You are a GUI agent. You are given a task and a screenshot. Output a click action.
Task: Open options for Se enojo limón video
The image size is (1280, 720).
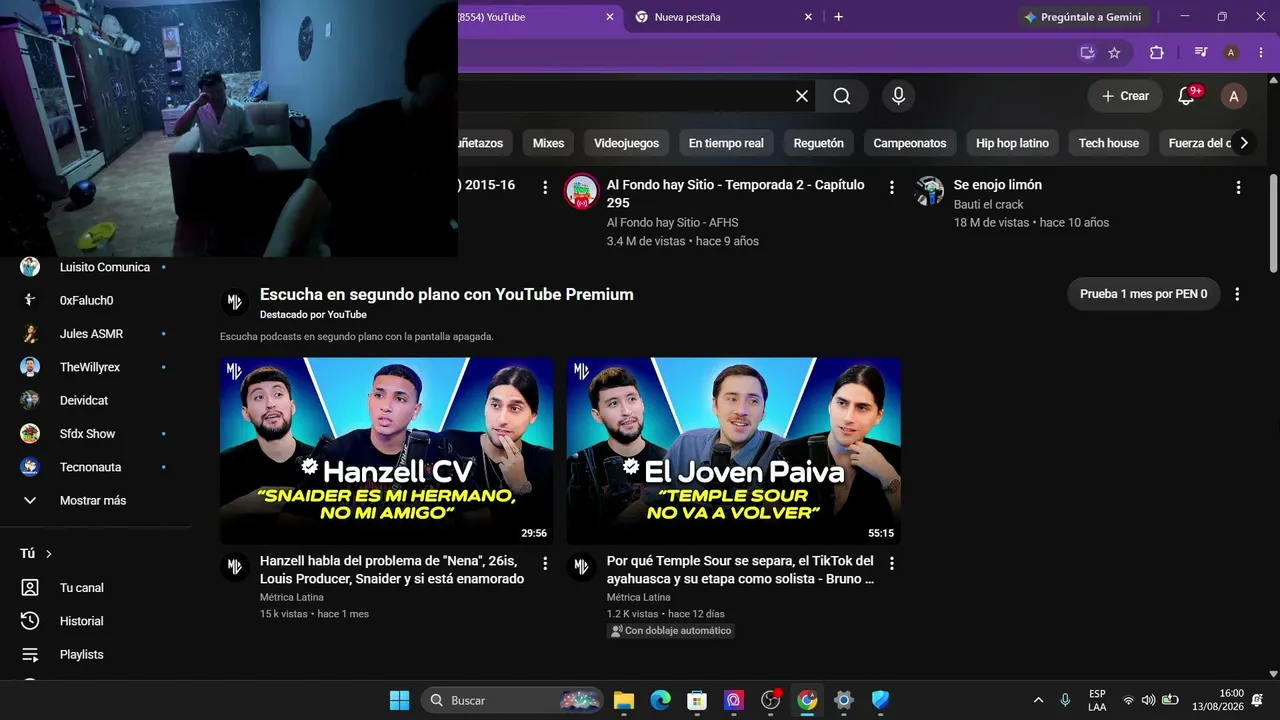[1238, 187]
